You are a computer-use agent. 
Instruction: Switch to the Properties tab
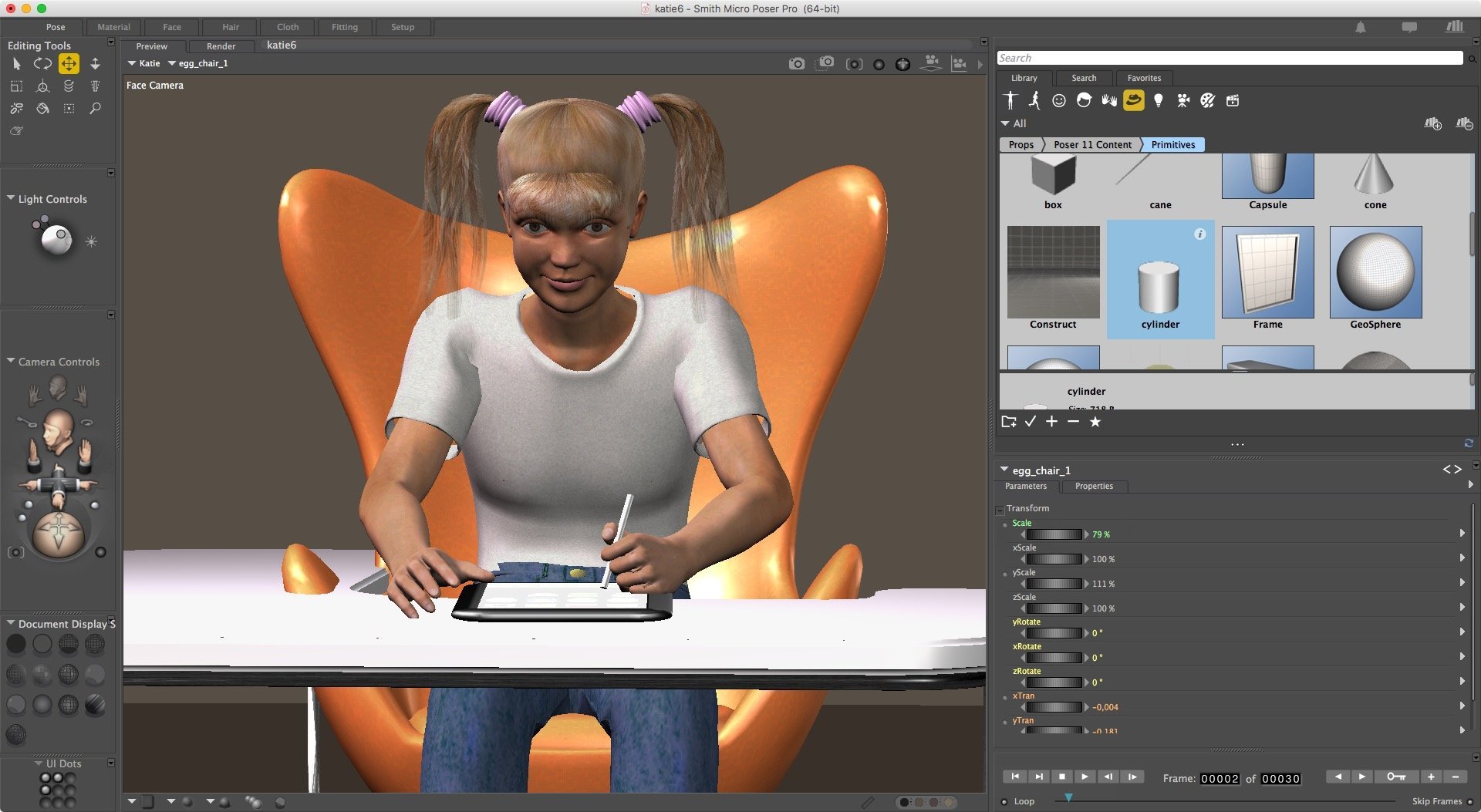1093,487
